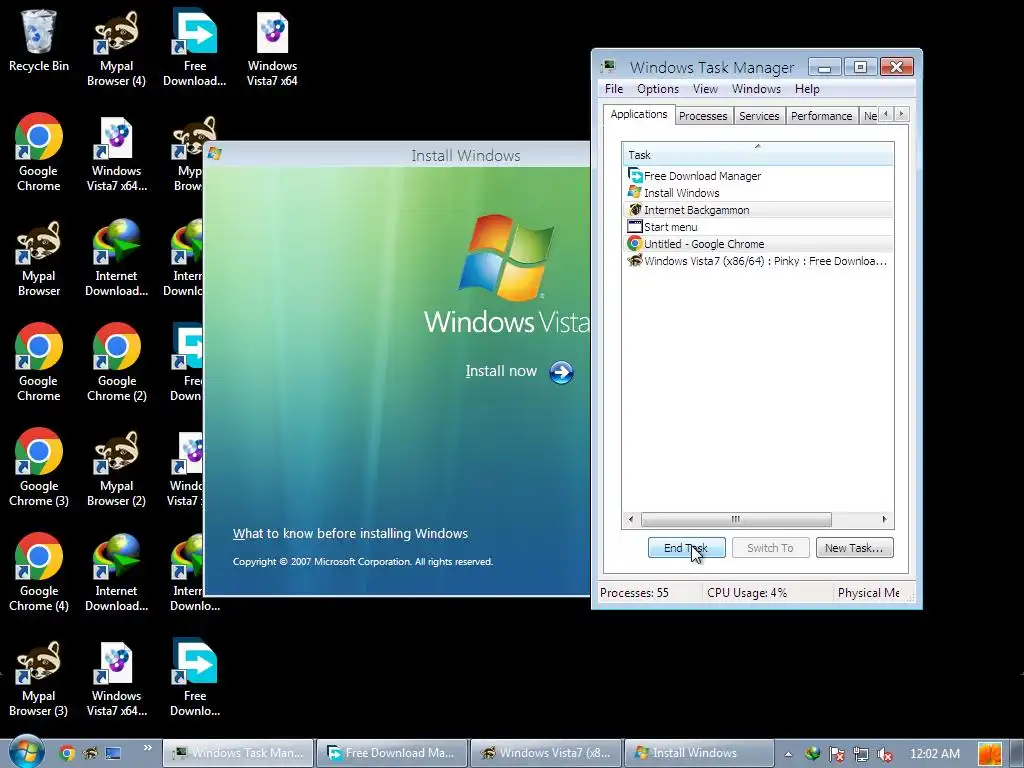
Task: Click the End Task button
Action: click(x=686, y=548)
